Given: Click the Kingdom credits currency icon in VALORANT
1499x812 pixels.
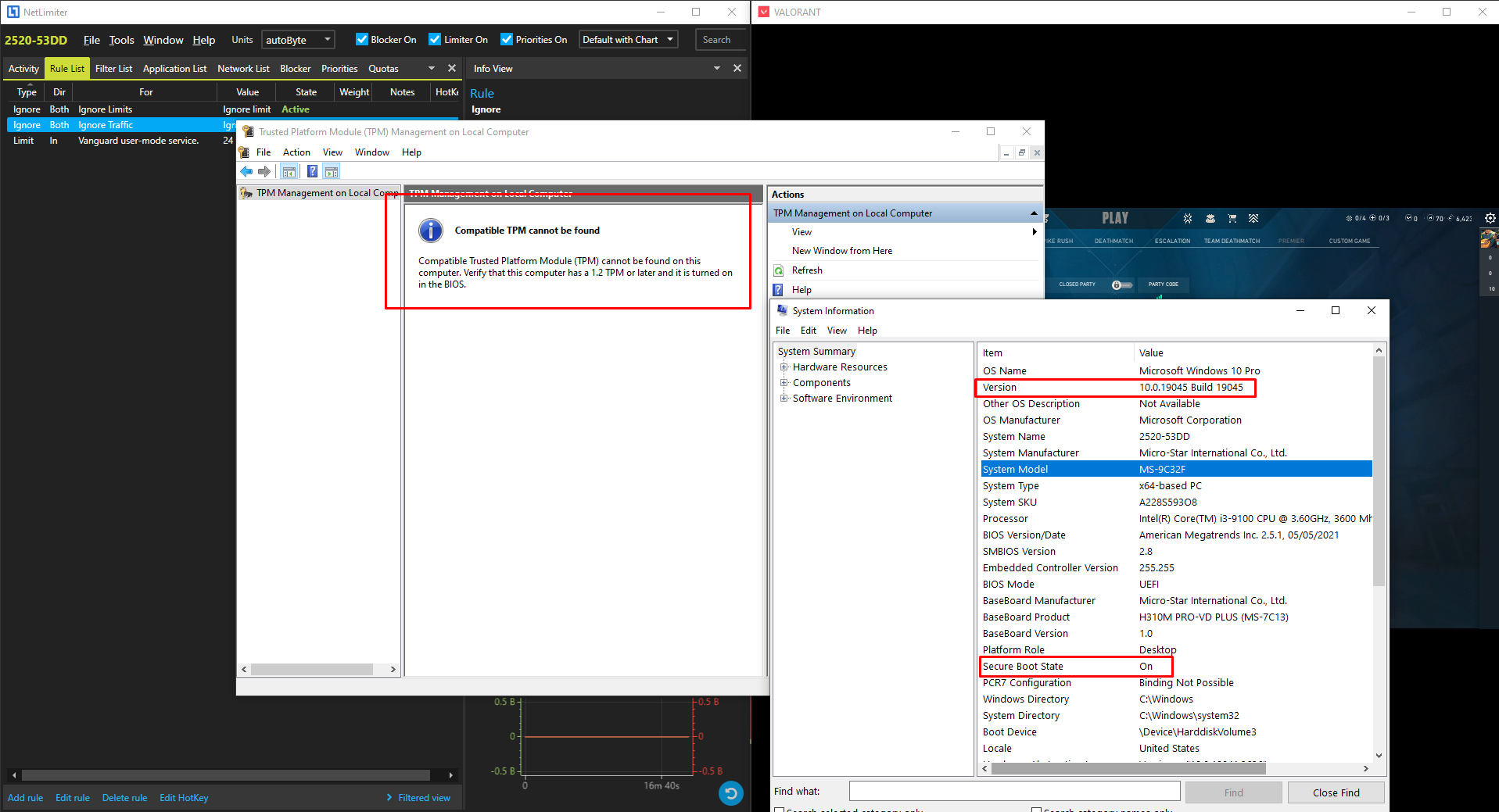Looking at the screenshot, I should point(1451,219).
